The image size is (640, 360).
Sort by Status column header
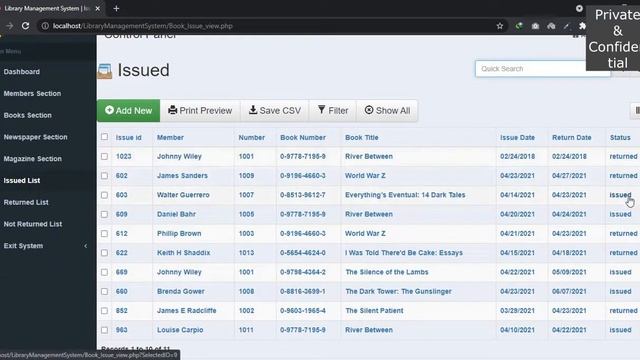[620, 138]
